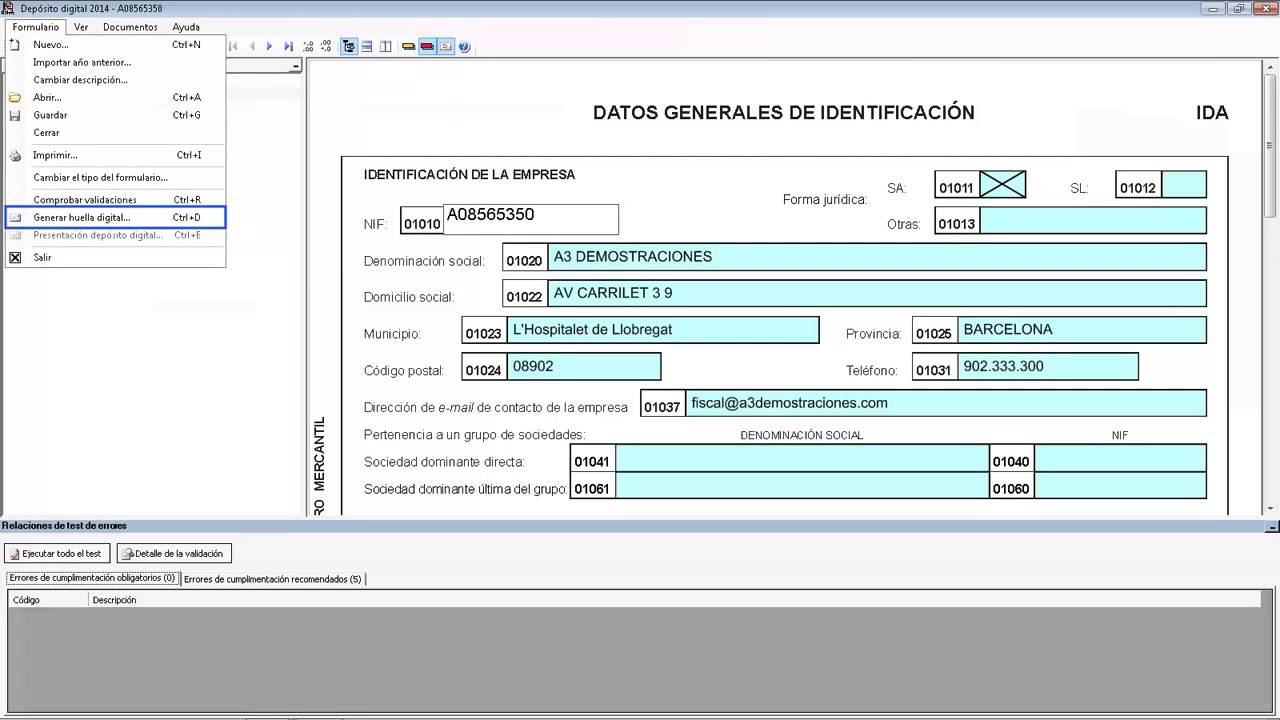Click the Detalle de la validación button

[174, 553]
